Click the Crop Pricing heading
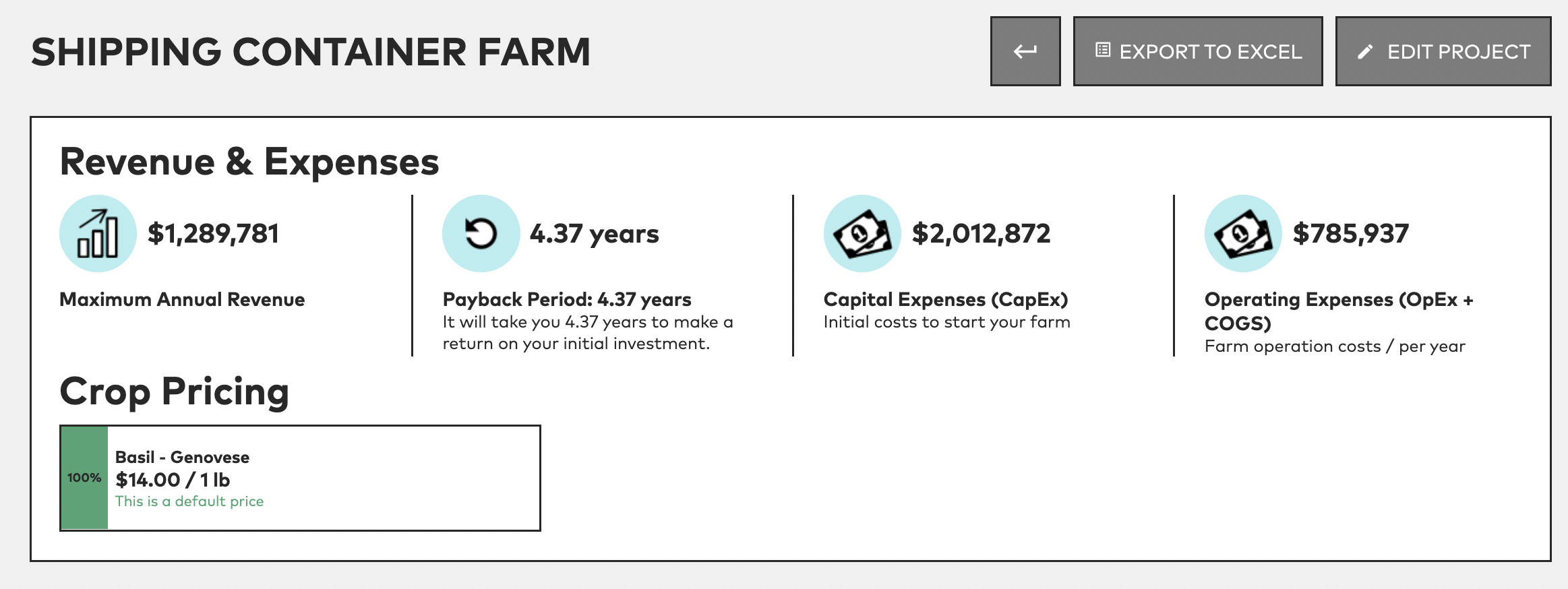Screen dimensions: 1568x589 [x=175, y=392]
